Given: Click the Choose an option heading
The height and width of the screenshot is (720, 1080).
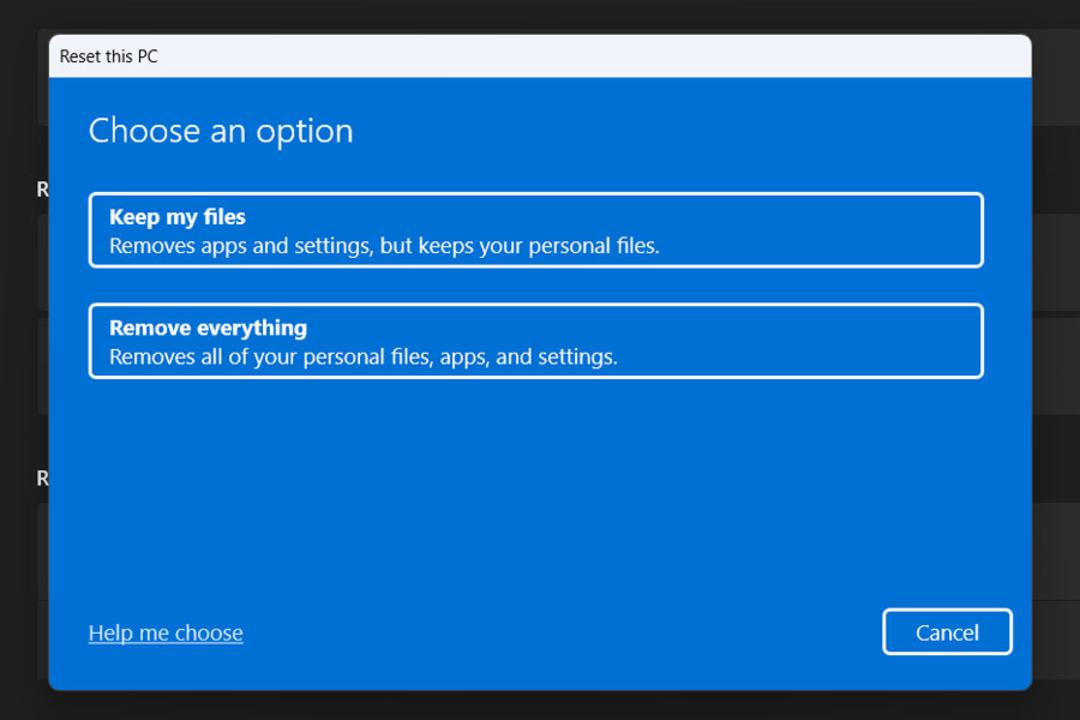Looking at the screenshot, I should tap(221, 132).
